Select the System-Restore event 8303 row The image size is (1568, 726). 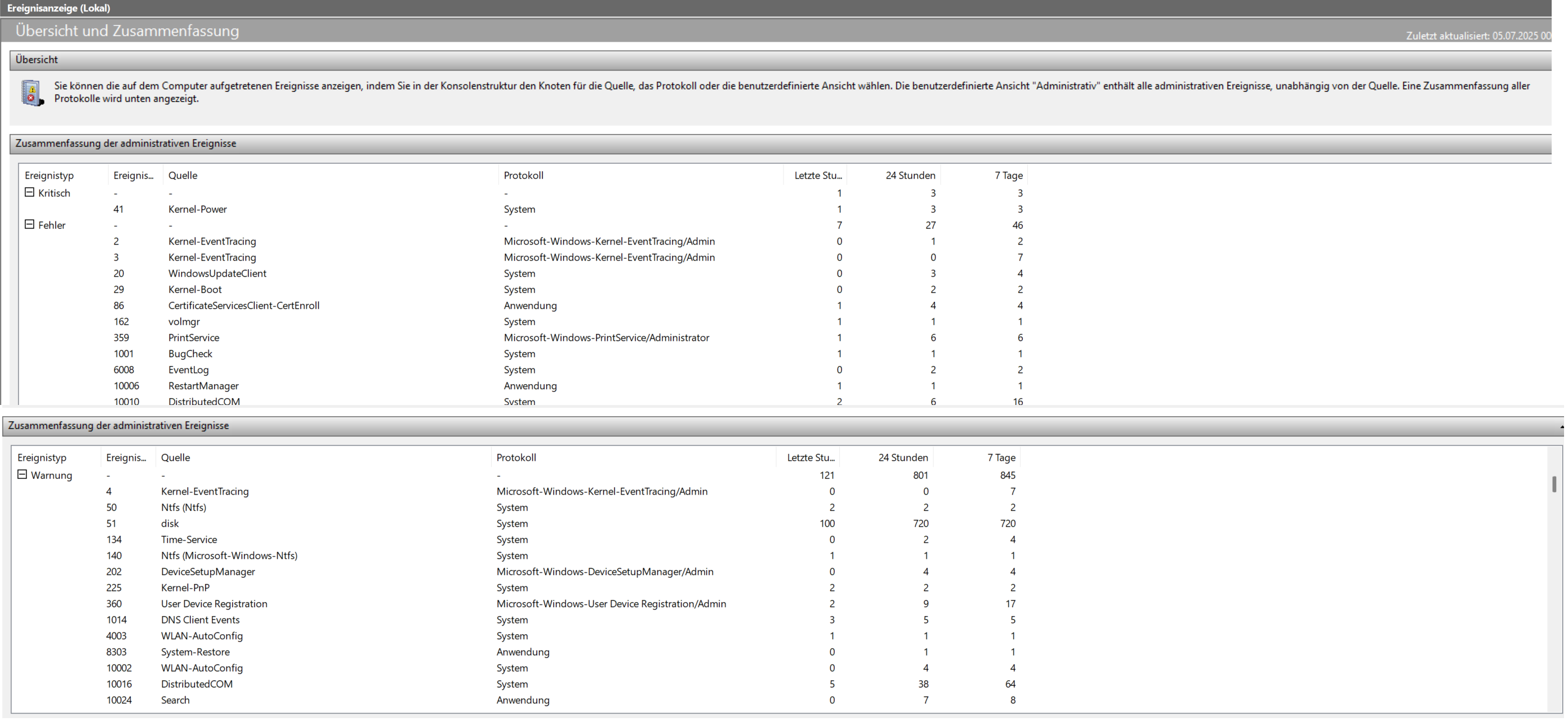click(195, 652)
